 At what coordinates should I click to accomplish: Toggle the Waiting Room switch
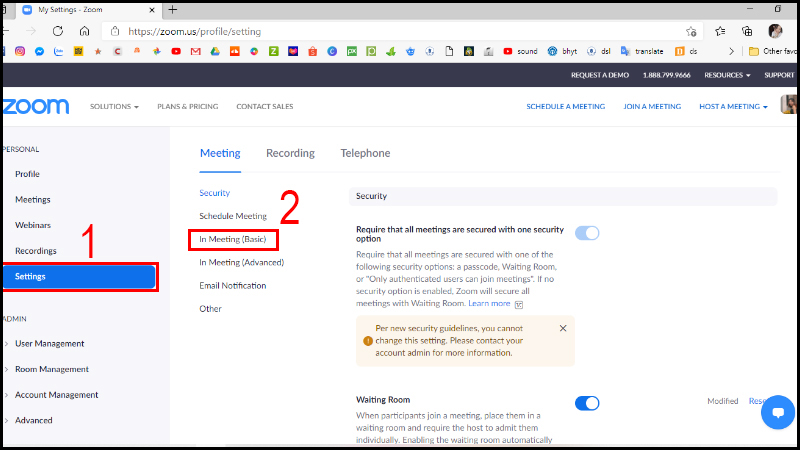coord(587,403)
